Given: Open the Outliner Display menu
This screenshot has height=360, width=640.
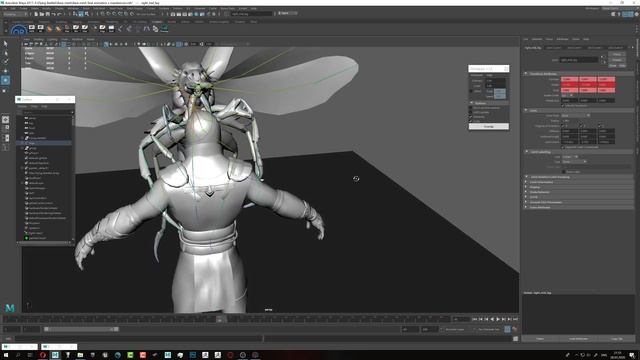Looking at the screenshot, I should coord(22,107).
